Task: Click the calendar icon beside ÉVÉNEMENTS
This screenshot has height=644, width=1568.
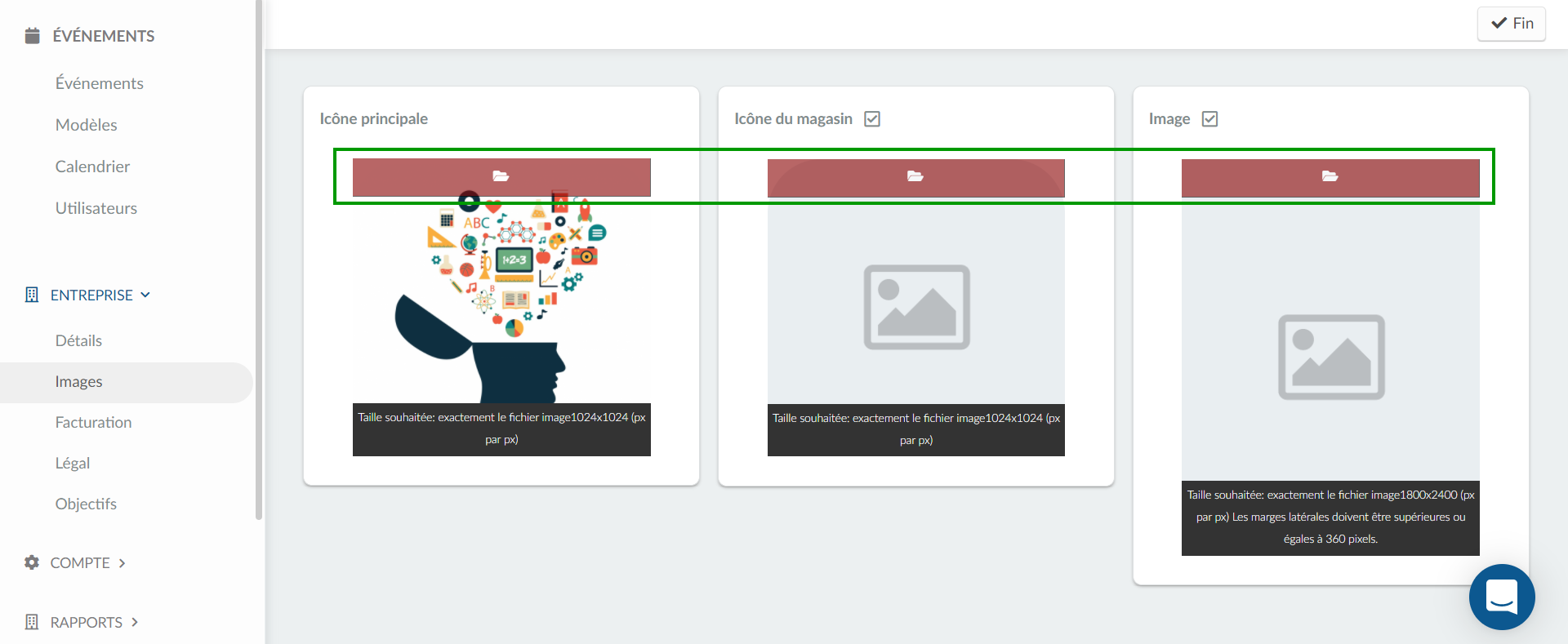Action: (33, 36)
